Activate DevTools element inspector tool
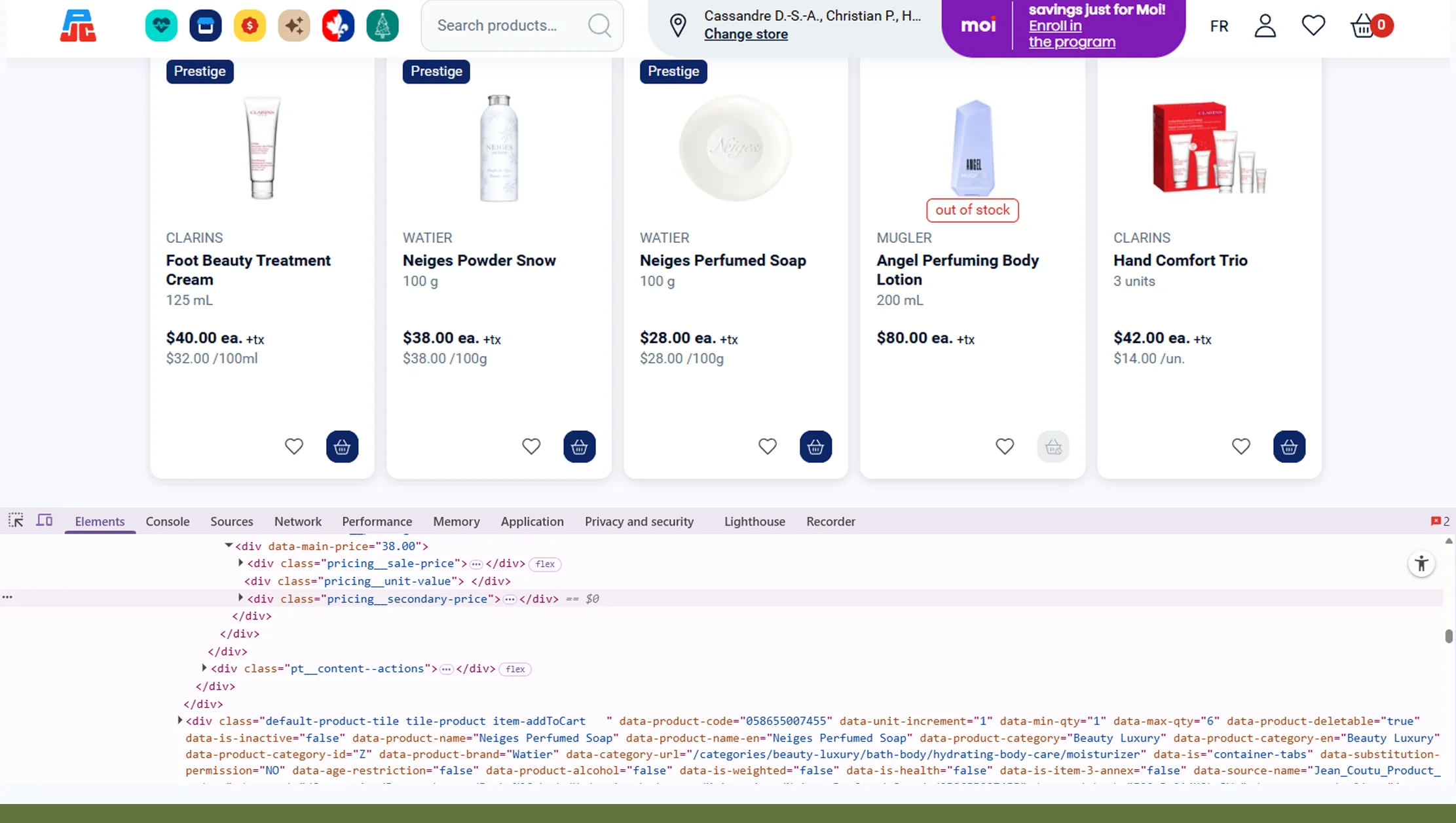The height and width of the screenshot is (823, 1456). (15, 521)
